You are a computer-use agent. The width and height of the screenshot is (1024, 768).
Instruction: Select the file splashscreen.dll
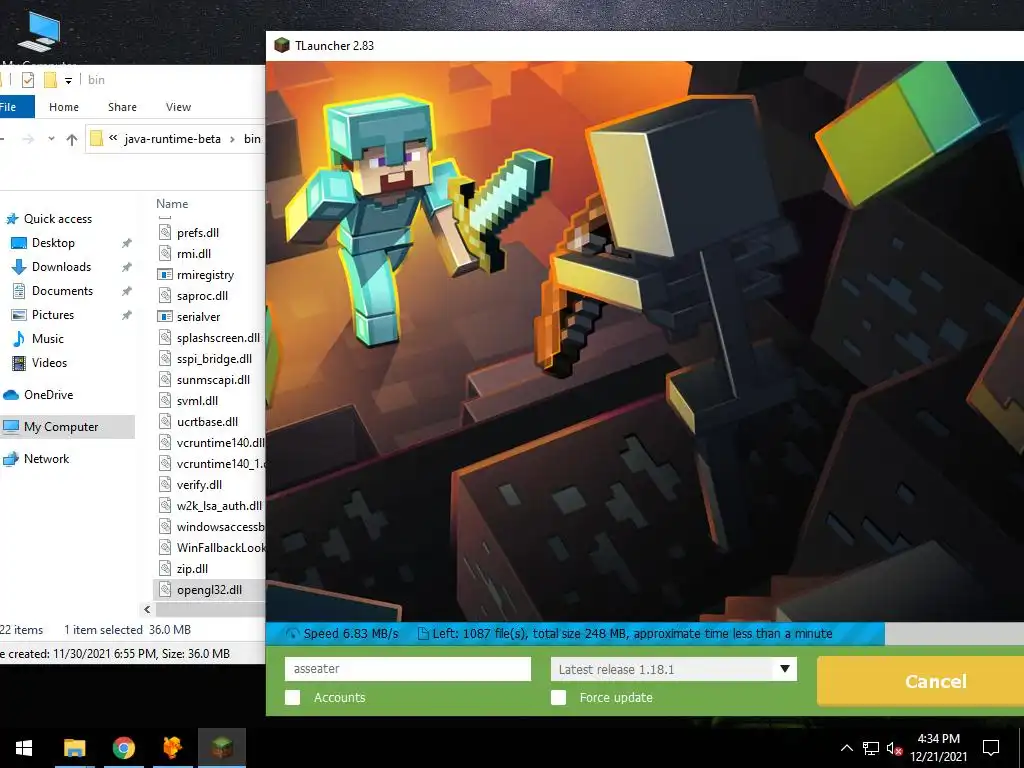pyautogui.click(x=218, y=338)
